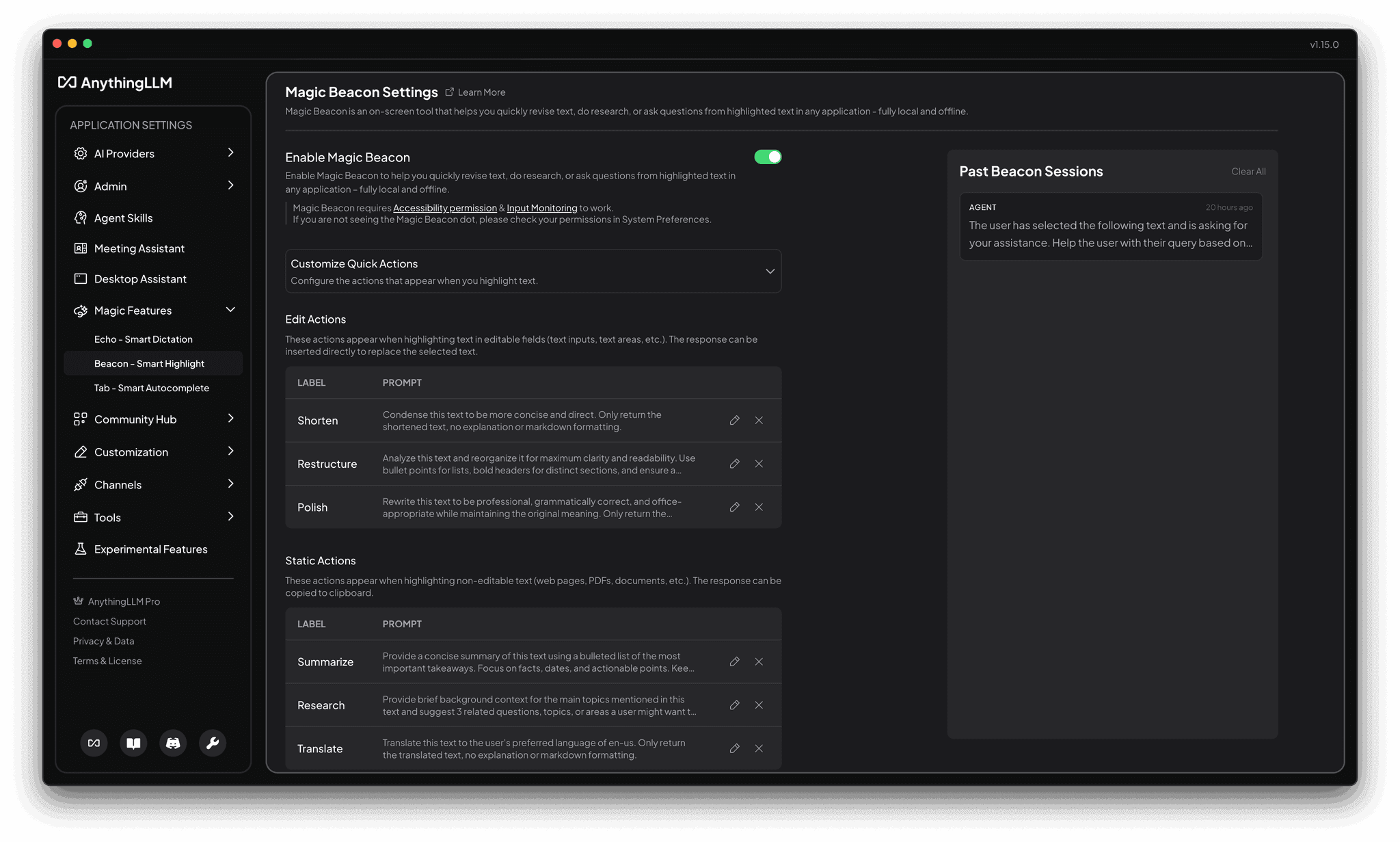1400x842 pixels.
Task: Click the Magic Features icon
Action: pos(81,311)
